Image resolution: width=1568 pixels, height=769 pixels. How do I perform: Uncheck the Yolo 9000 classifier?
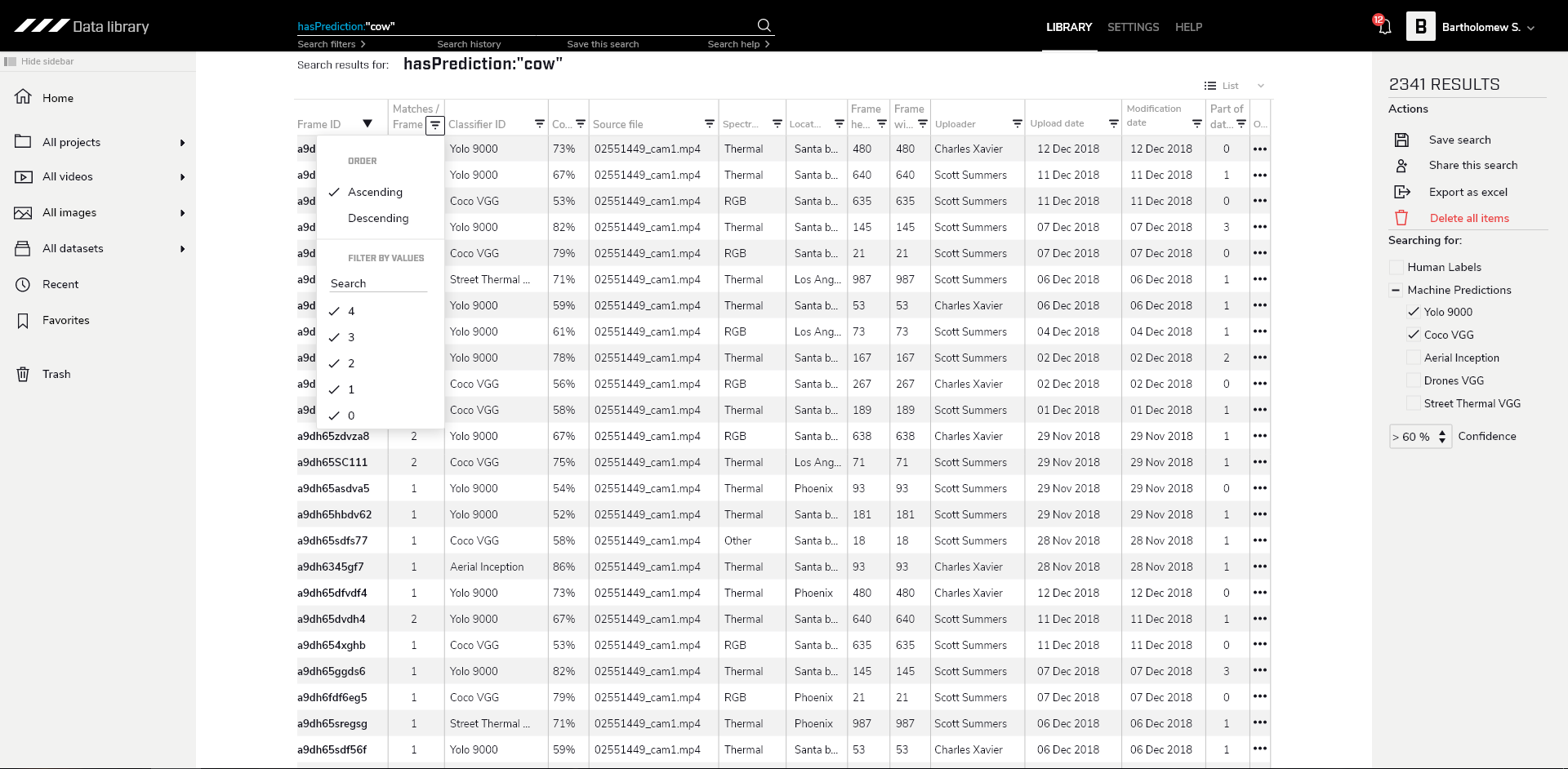1414,312
